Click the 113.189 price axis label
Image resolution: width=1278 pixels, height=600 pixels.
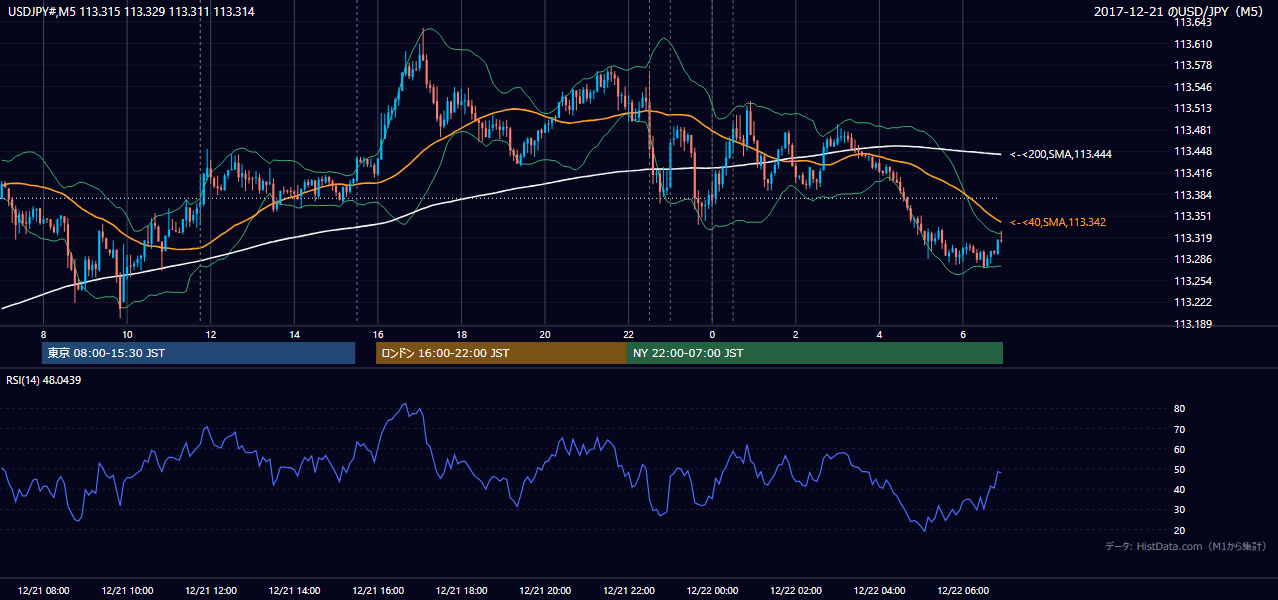1194,324
